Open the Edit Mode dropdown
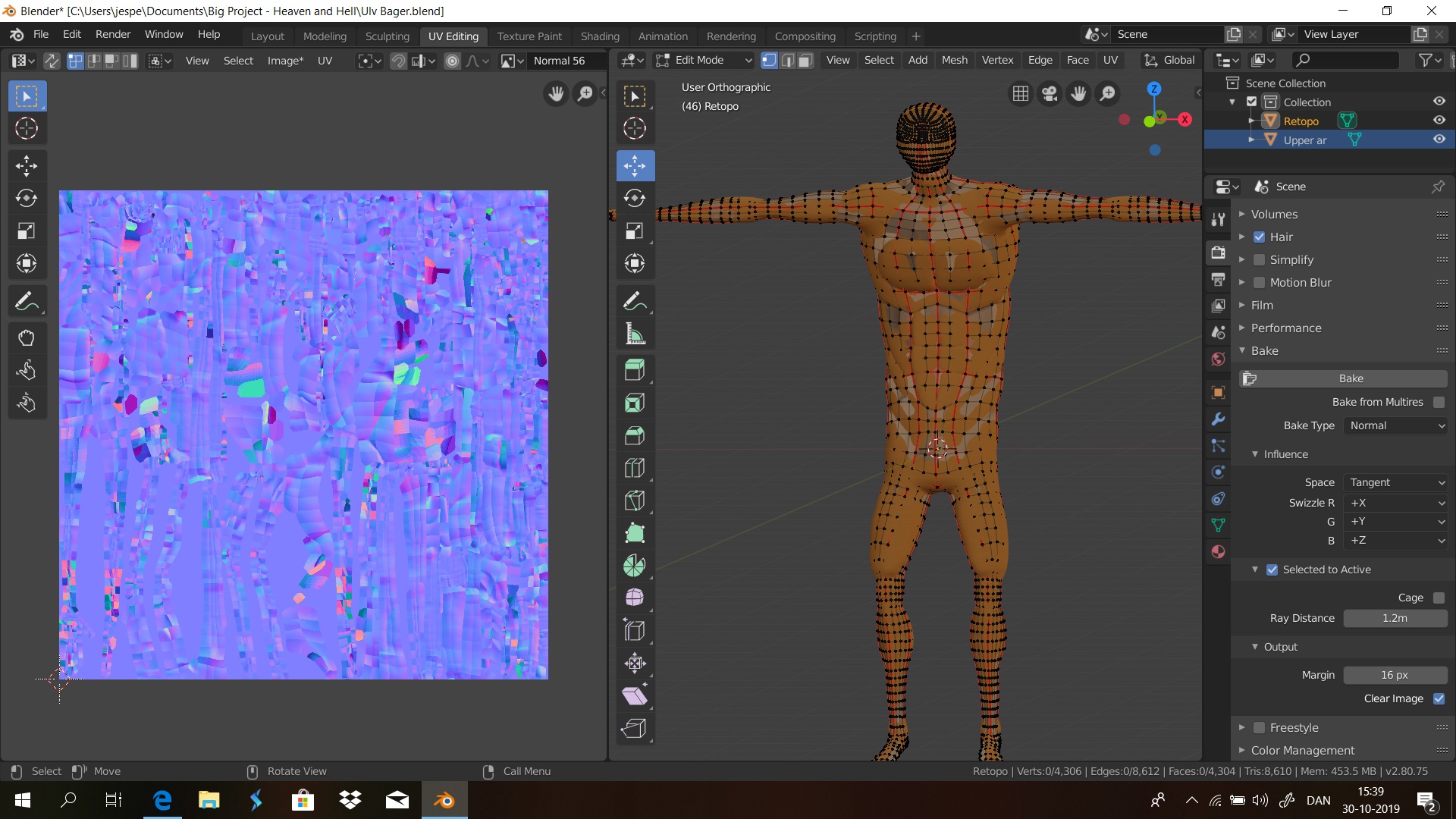This screenshot has height=819, width=1456. click(x=704, y=60)
